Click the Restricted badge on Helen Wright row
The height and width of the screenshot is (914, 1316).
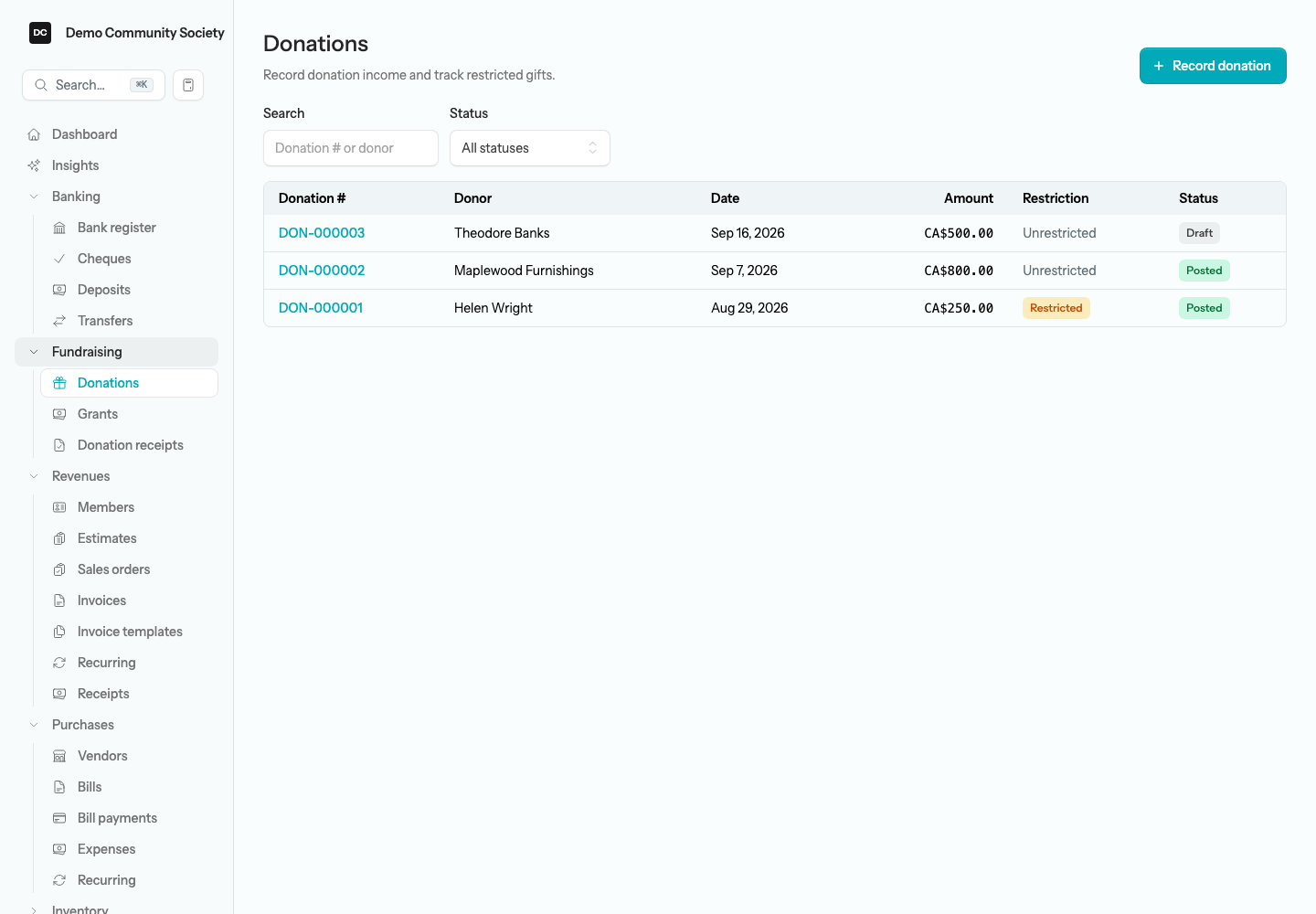1056,308
